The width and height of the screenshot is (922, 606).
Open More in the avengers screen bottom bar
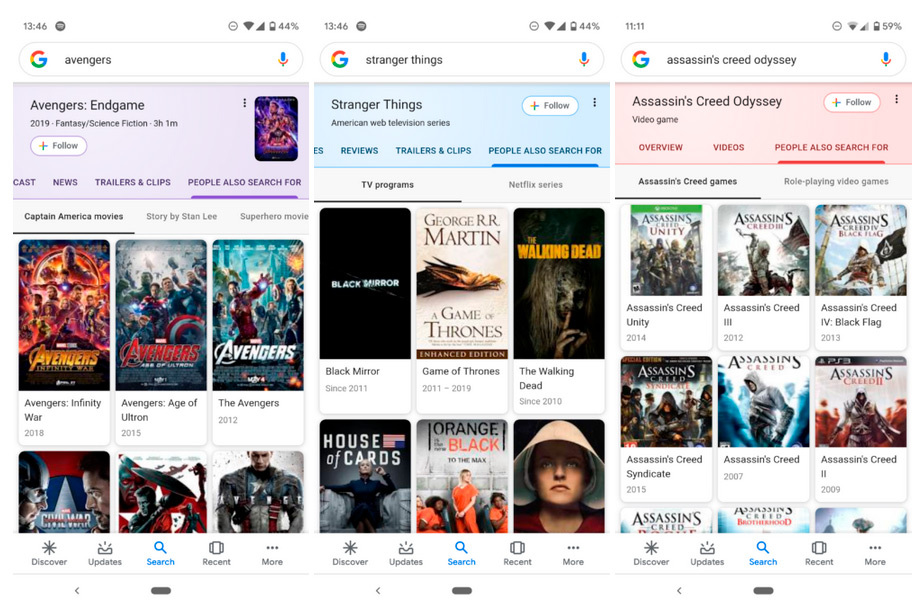[272, 554]
